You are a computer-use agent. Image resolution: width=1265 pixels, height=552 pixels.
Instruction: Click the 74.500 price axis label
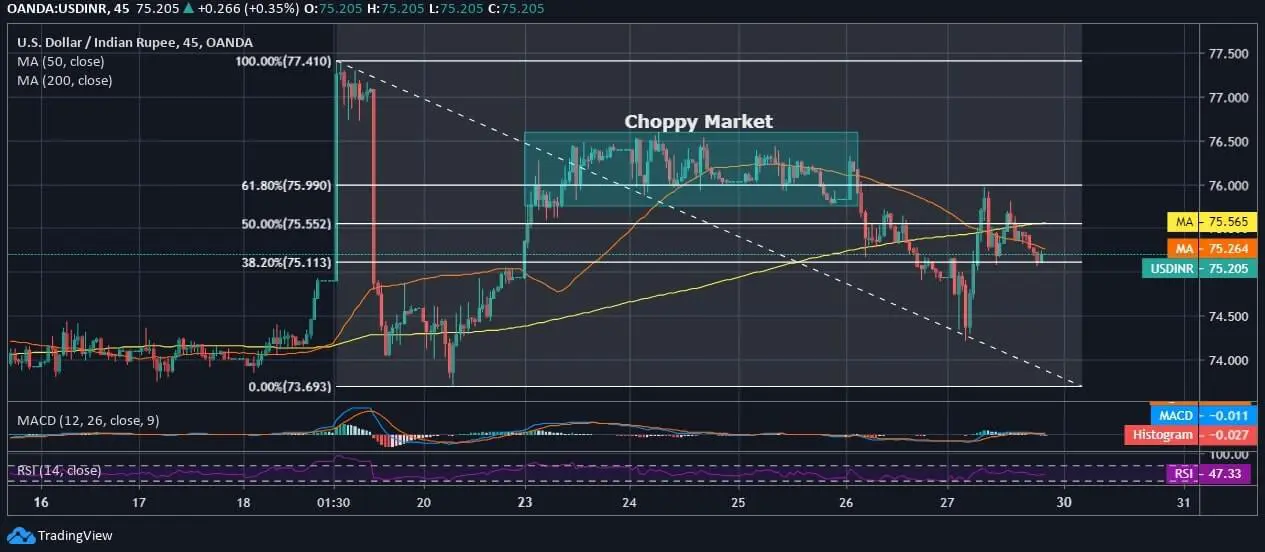coord(1226,317)
